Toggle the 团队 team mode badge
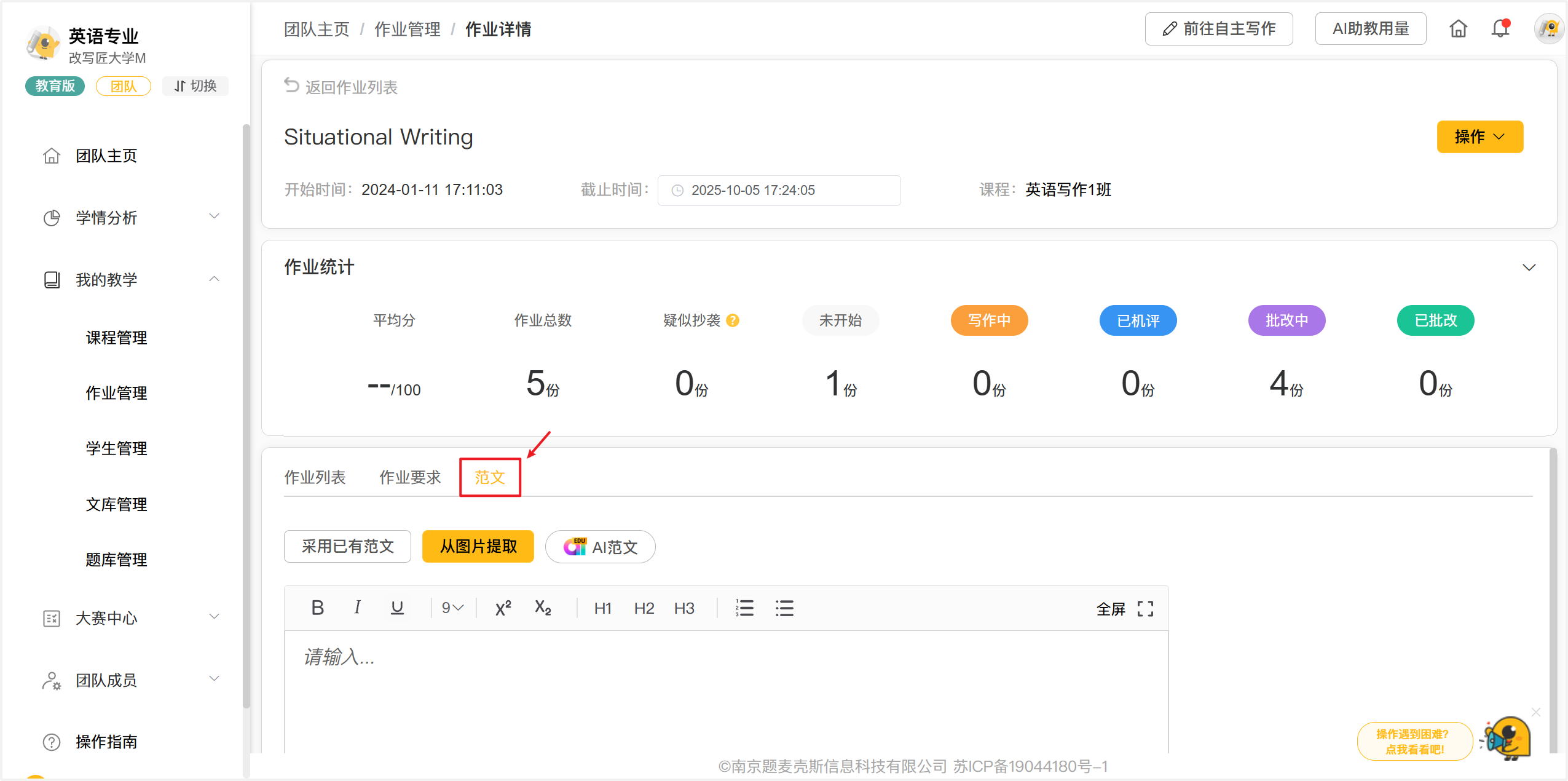Viewport: 1568px width, 781px height. (124, 86)
